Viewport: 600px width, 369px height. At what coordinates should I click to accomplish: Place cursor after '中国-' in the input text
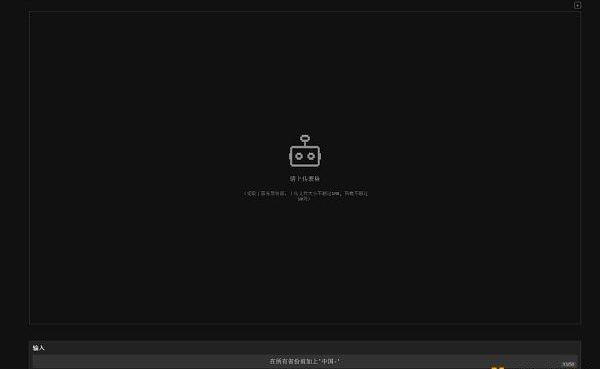pyautogui.click(x=337, y=361)
